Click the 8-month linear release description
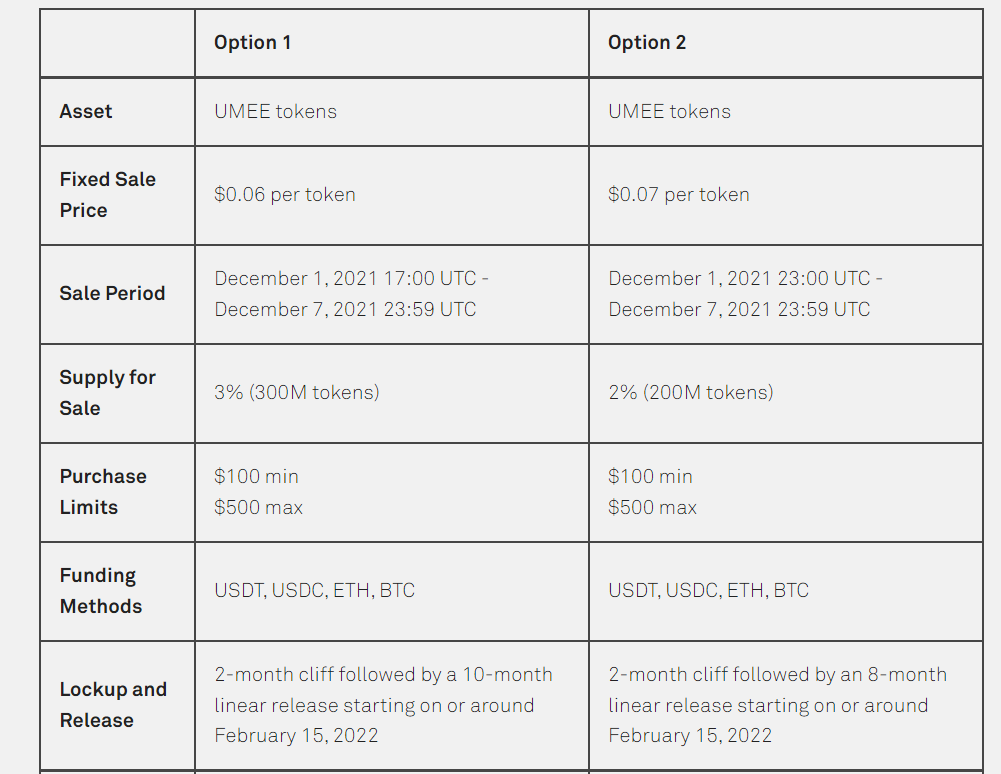Screen dimensions: 1001x774 click(x=778, y=705)
